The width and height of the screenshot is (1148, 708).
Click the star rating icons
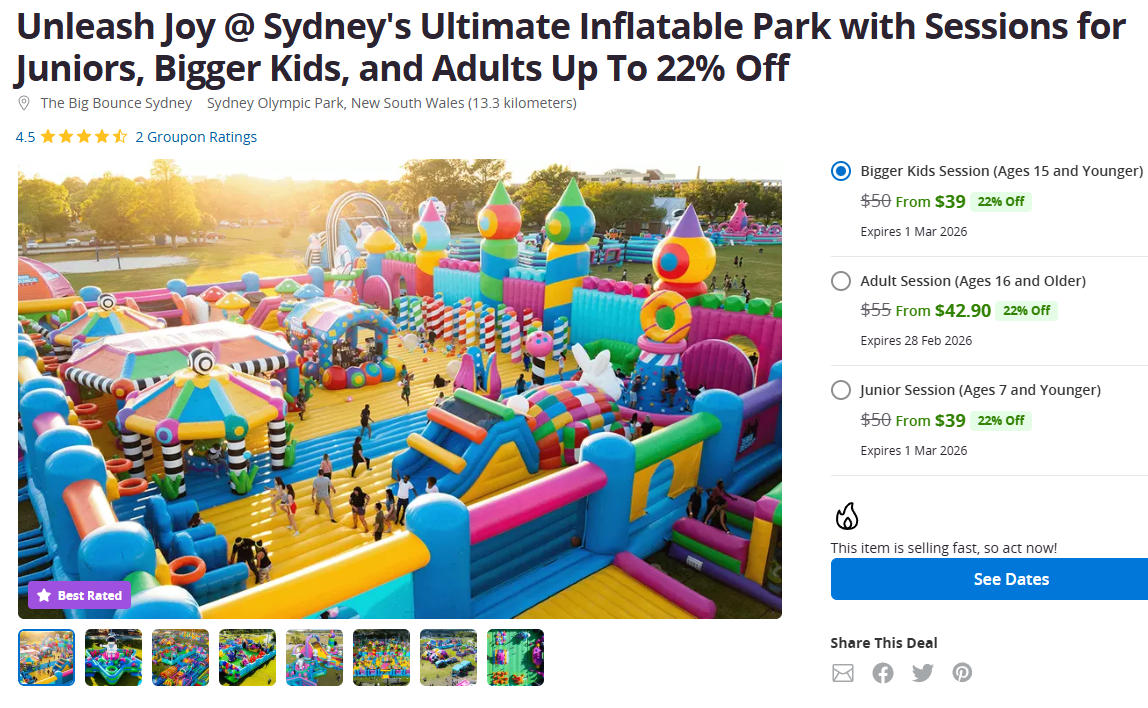(84, 137)
